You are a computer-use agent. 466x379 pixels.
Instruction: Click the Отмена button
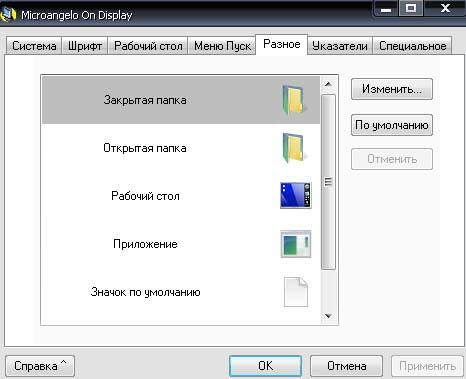click(x=346, y=366)
